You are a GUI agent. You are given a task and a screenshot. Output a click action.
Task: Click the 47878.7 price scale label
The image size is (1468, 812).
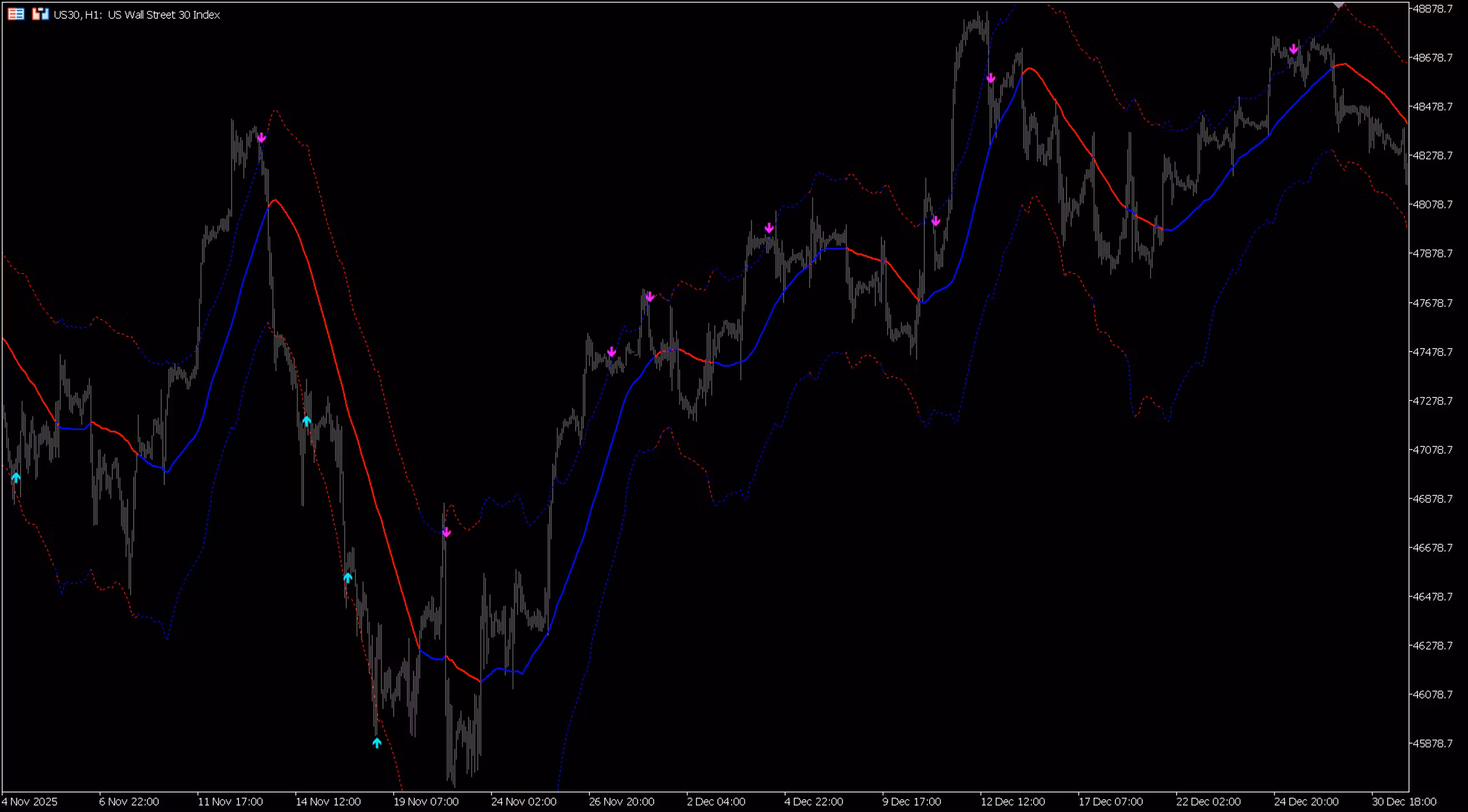pos(1432,253)
